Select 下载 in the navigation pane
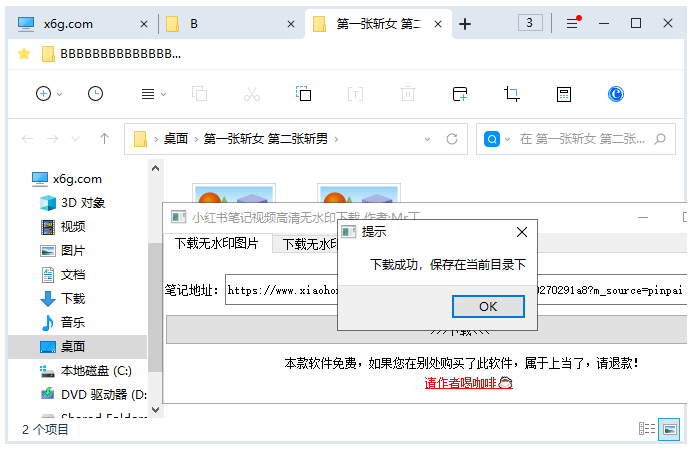Image resolution: width=693 pixels, height=456 pixels. 73,298
